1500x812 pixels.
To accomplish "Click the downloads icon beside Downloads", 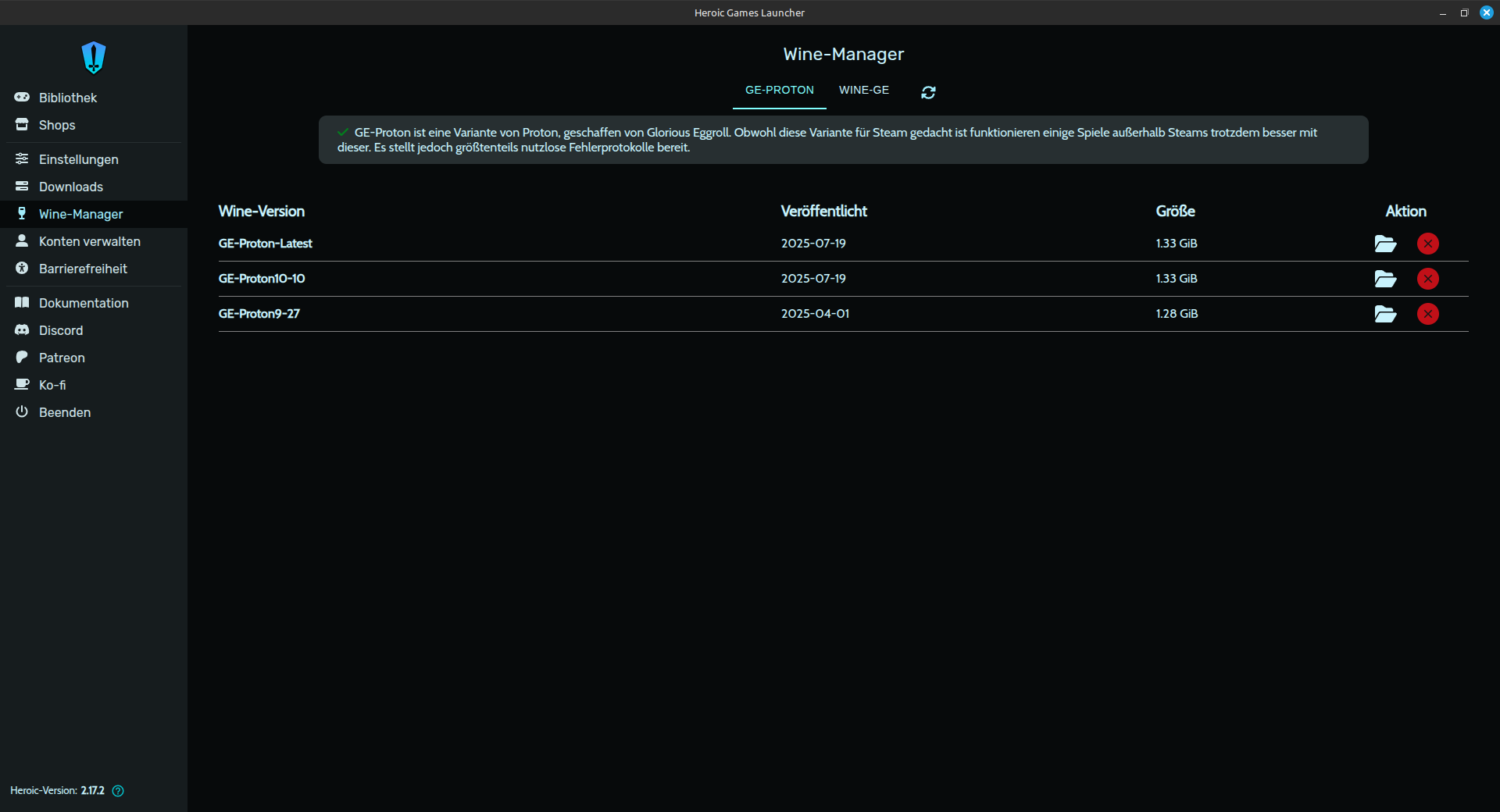I will tap(22, 186).
